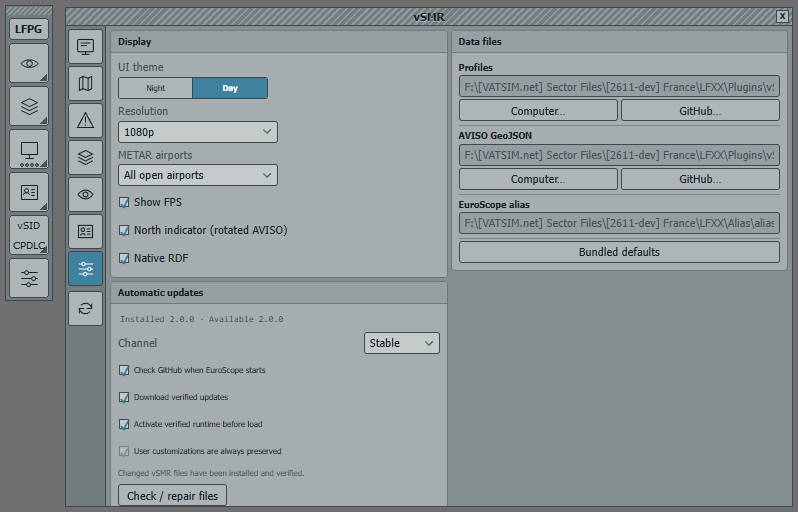798x512 pixels.
Task: Click the AVISO GeoJSON path field
Action: 619,155
